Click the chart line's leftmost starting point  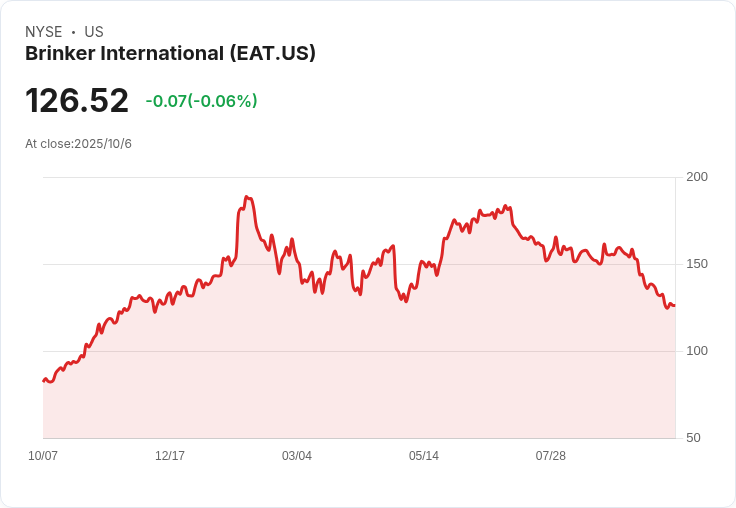44,381
